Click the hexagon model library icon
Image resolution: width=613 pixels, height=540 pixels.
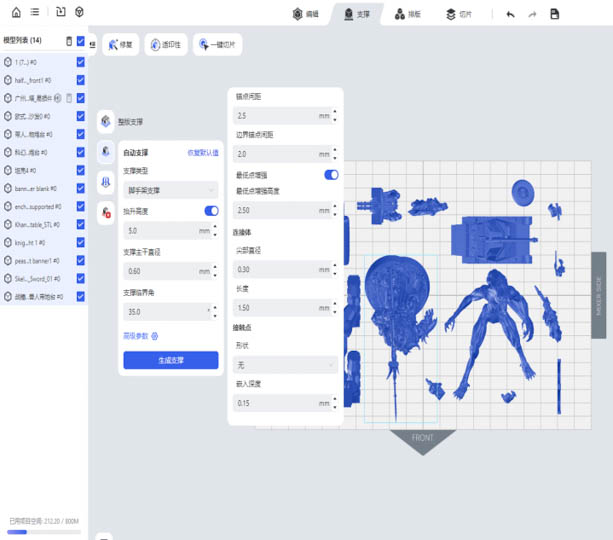point(79,12)
